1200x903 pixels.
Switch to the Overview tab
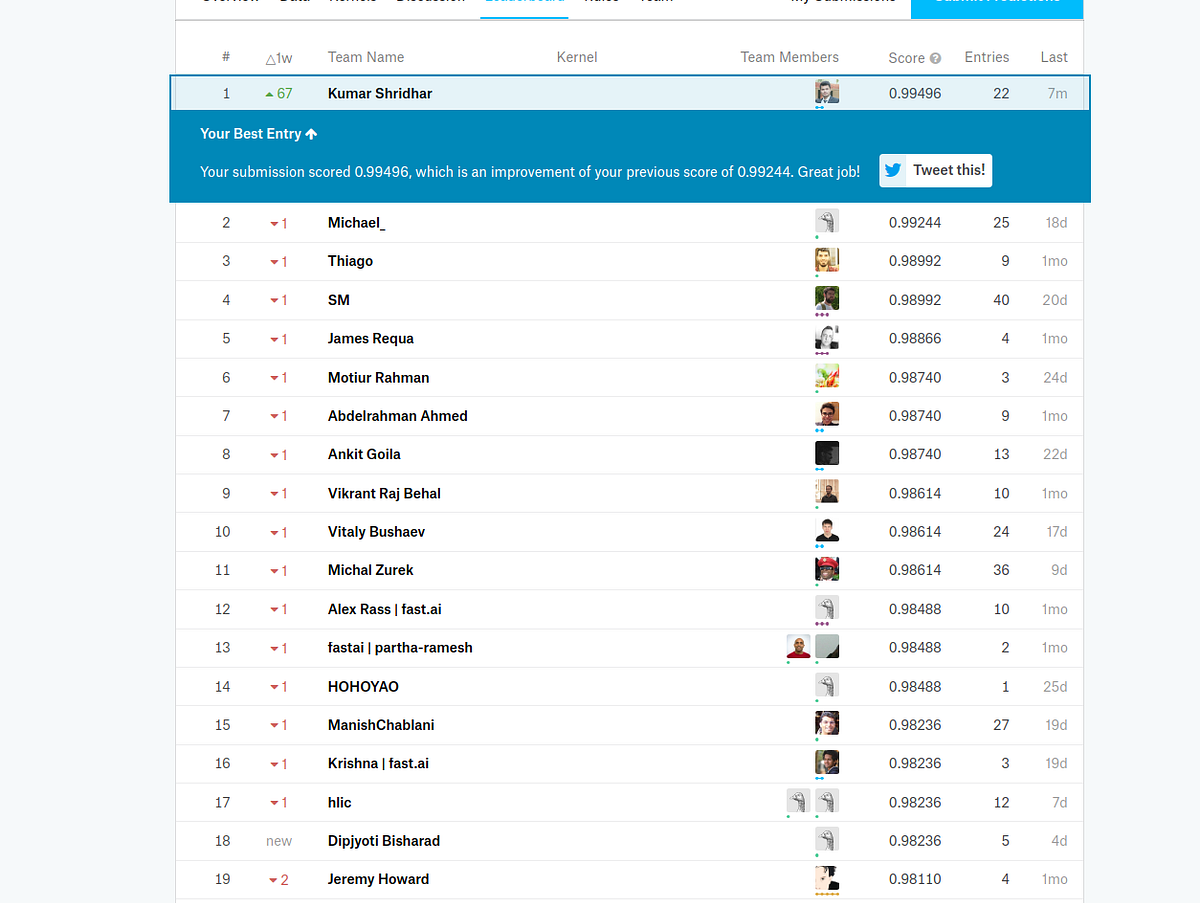[x=229, y=2]
